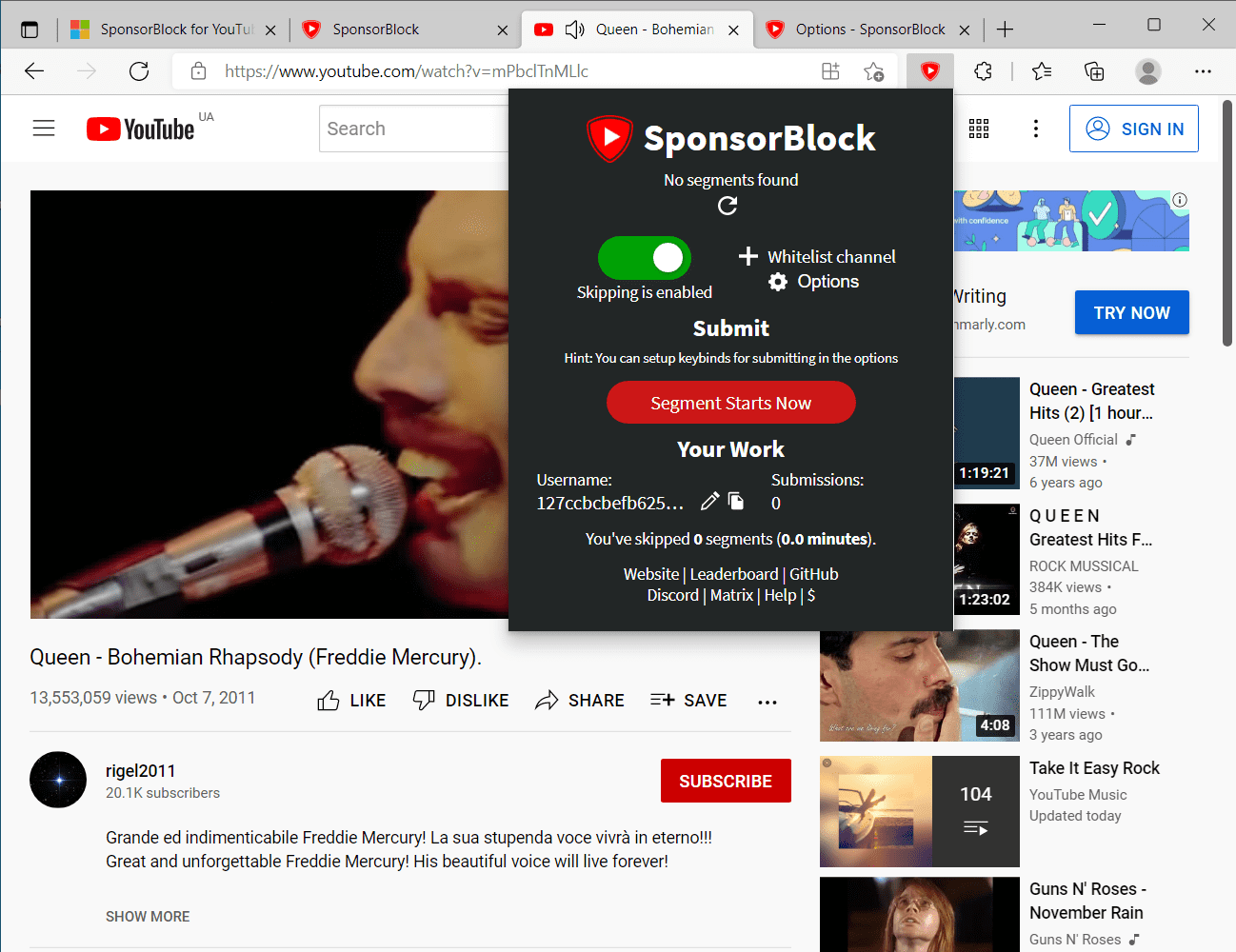Click the YouTube Search box
Image resolution: width=1236 pixels, height=952 pixels.
pos(414,129)
